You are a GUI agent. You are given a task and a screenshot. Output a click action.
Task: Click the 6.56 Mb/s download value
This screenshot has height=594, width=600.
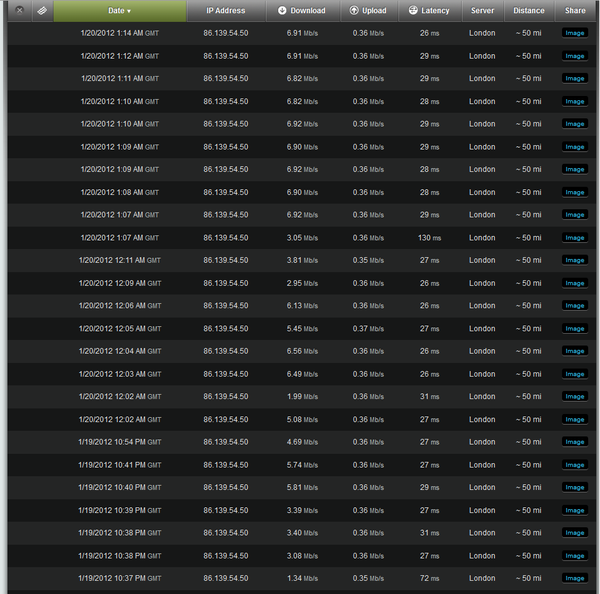tap(302, 351)
